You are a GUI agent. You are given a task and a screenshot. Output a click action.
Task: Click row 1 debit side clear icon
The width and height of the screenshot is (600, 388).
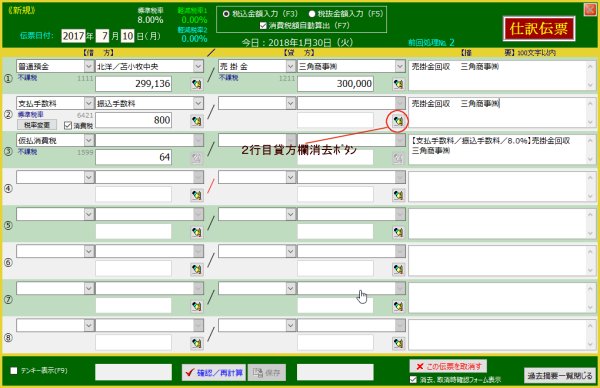(197, 84)
